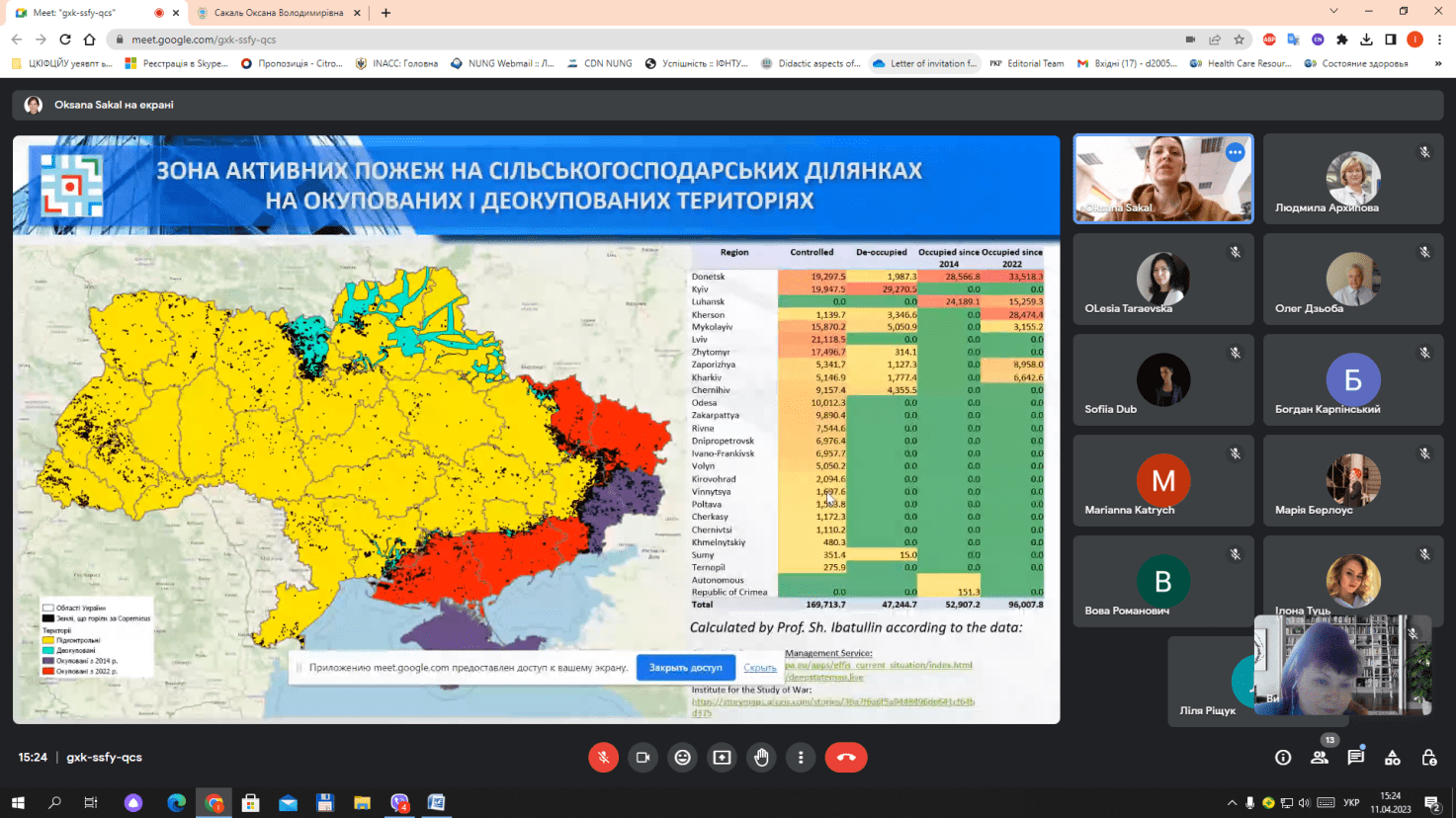Open the activities panel icon

(1392, 757)
